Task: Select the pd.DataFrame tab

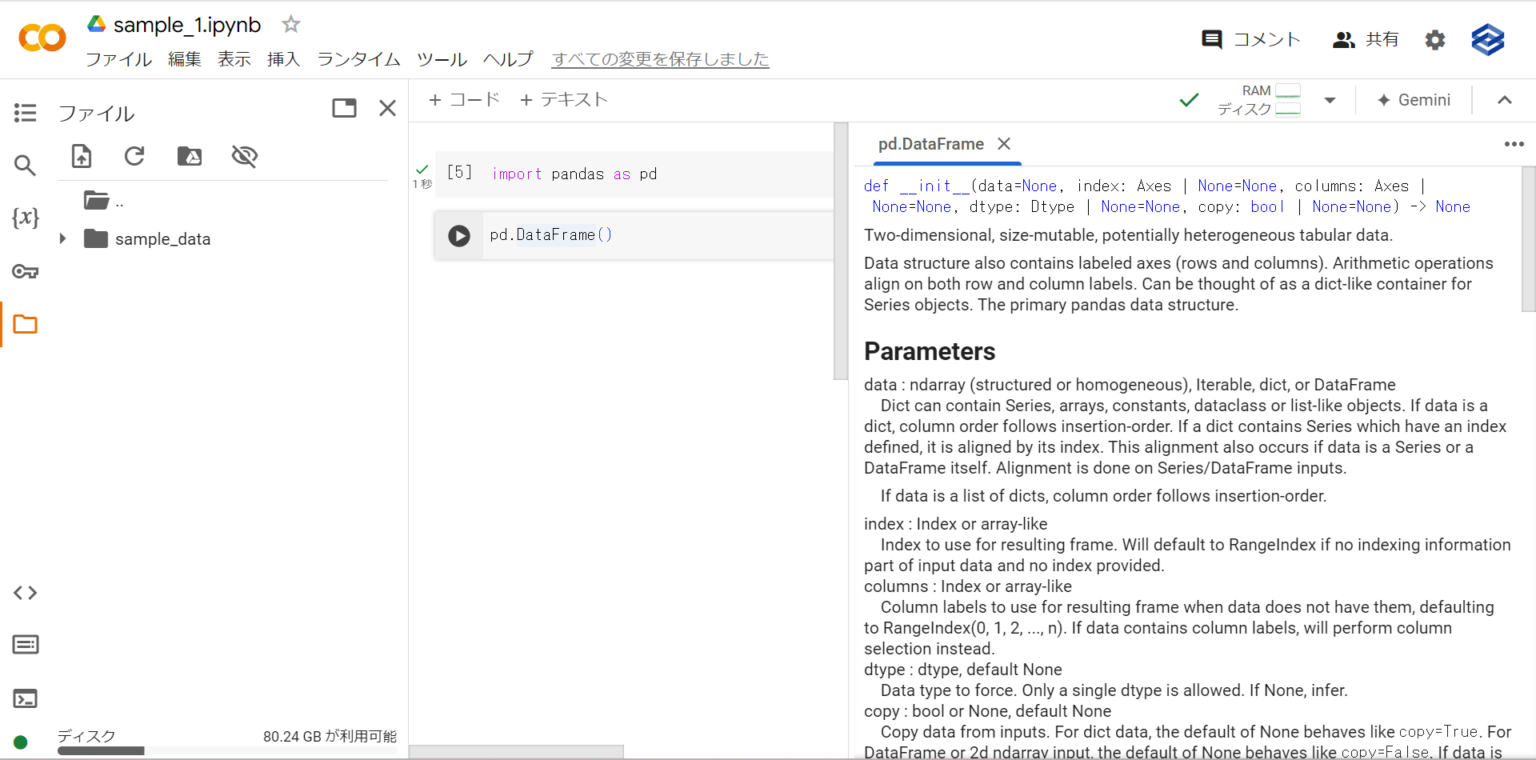Action: (930, 144)
